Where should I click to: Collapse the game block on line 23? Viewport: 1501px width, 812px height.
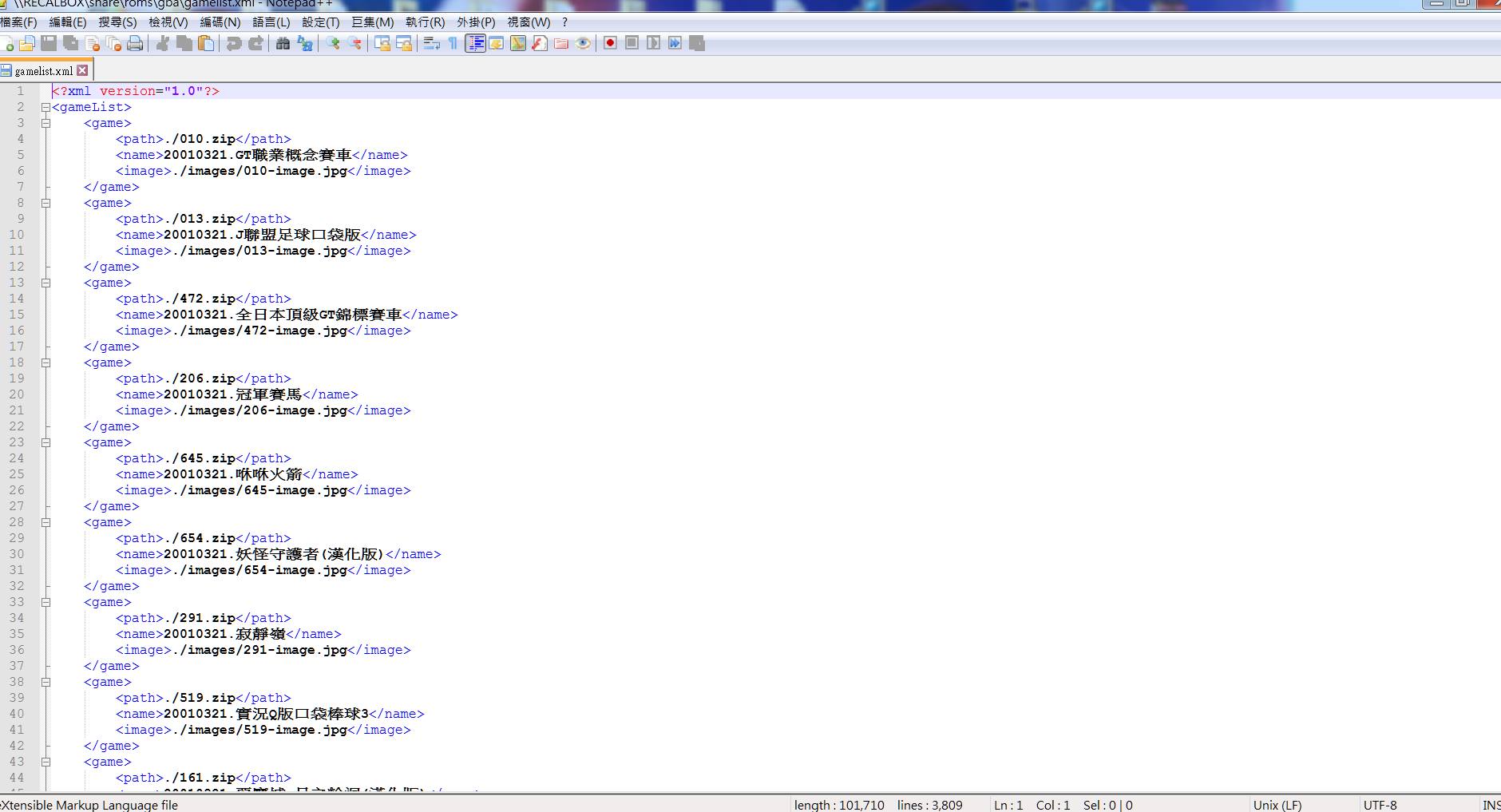(46, 442)
